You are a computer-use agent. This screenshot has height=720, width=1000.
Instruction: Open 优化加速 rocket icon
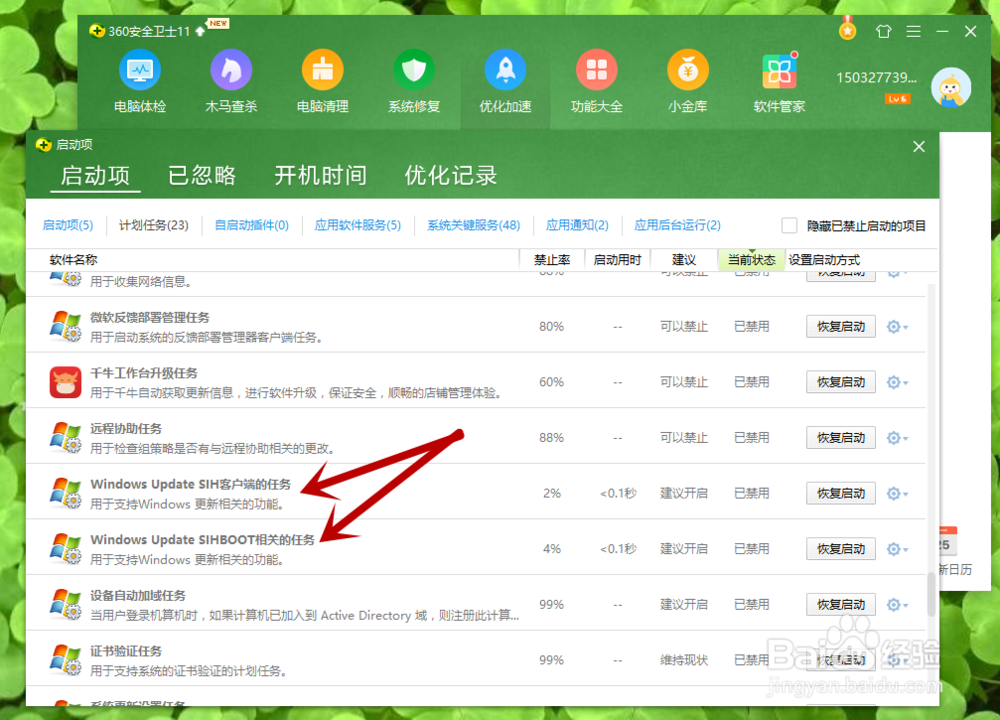(505, 70)
